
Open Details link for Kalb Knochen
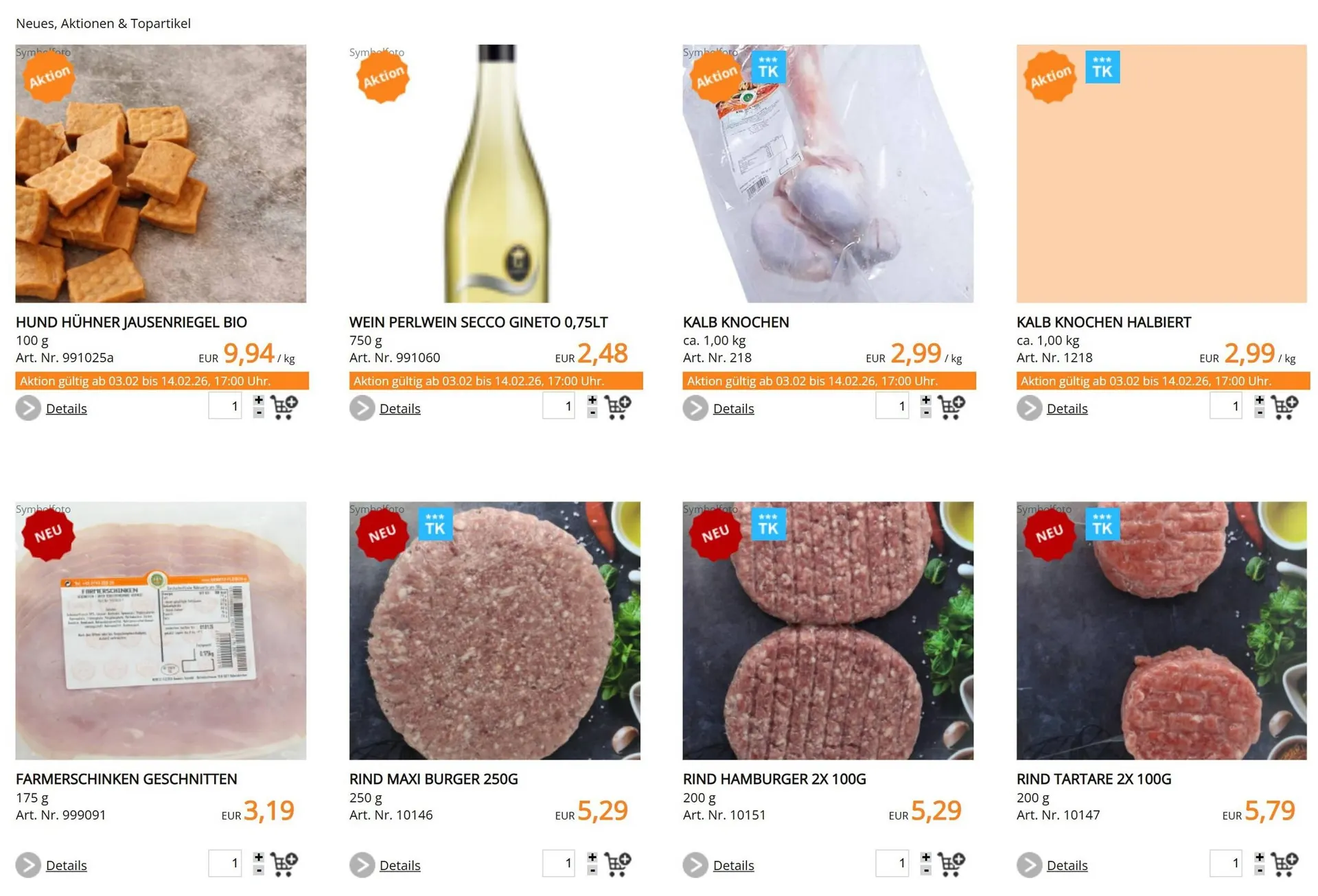pos(733,409)
